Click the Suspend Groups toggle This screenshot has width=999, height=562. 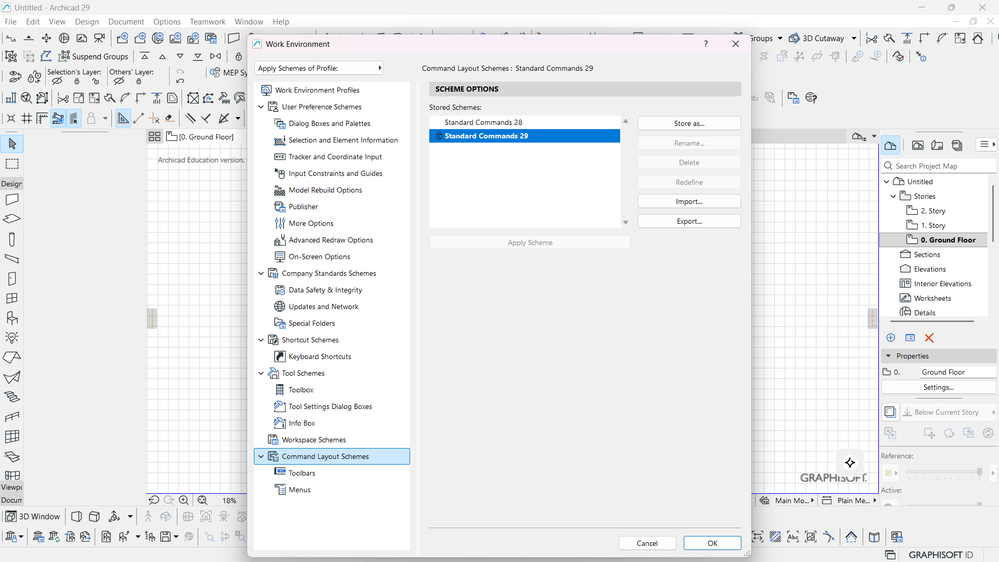pos(93,56)
